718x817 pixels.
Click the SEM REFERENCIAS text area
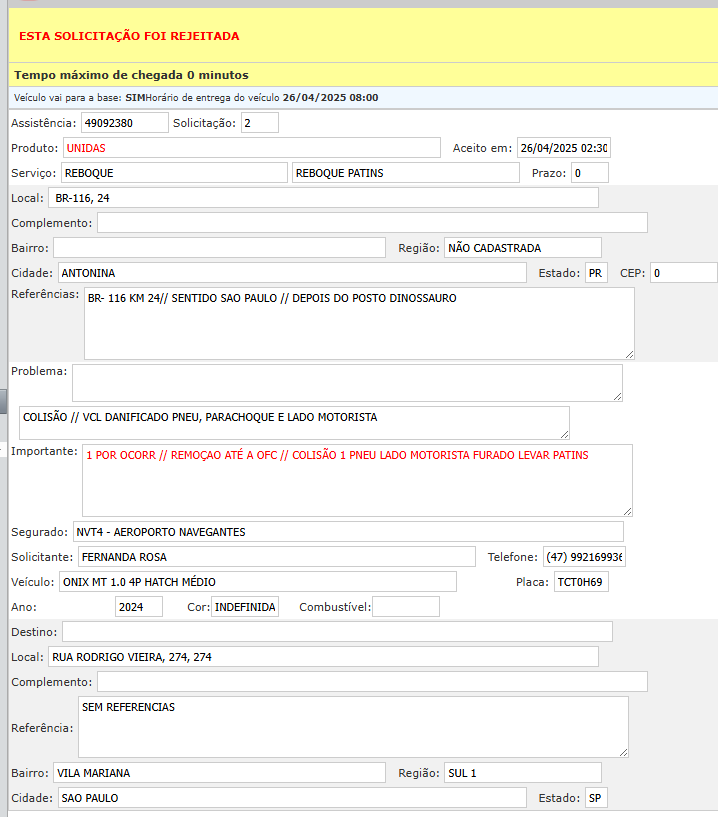(353, 727)
